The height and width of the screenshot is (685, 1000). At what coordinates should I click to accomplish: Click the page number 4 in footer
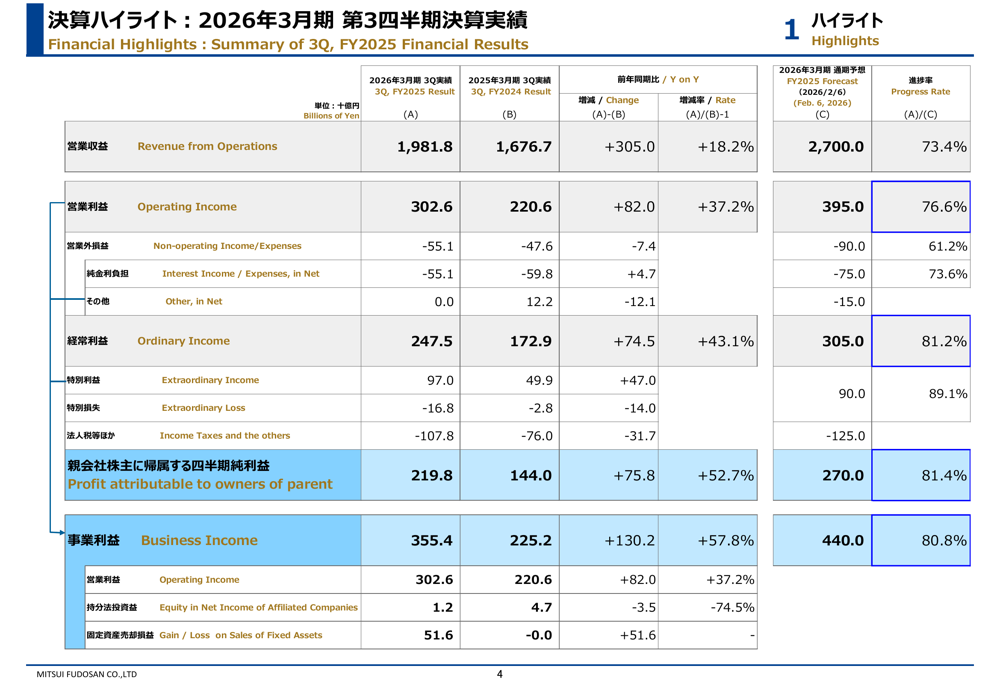(500, 674)
